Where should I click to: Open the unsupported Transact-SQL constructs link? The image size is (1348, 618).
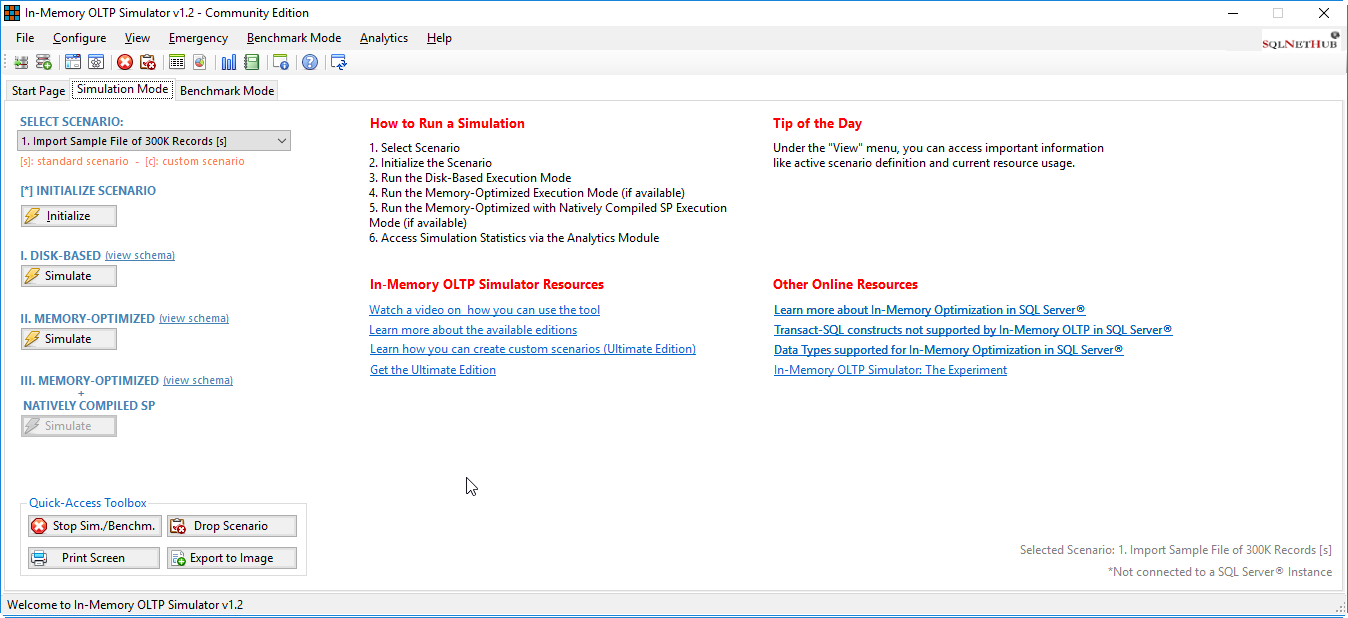click(973, 330)
